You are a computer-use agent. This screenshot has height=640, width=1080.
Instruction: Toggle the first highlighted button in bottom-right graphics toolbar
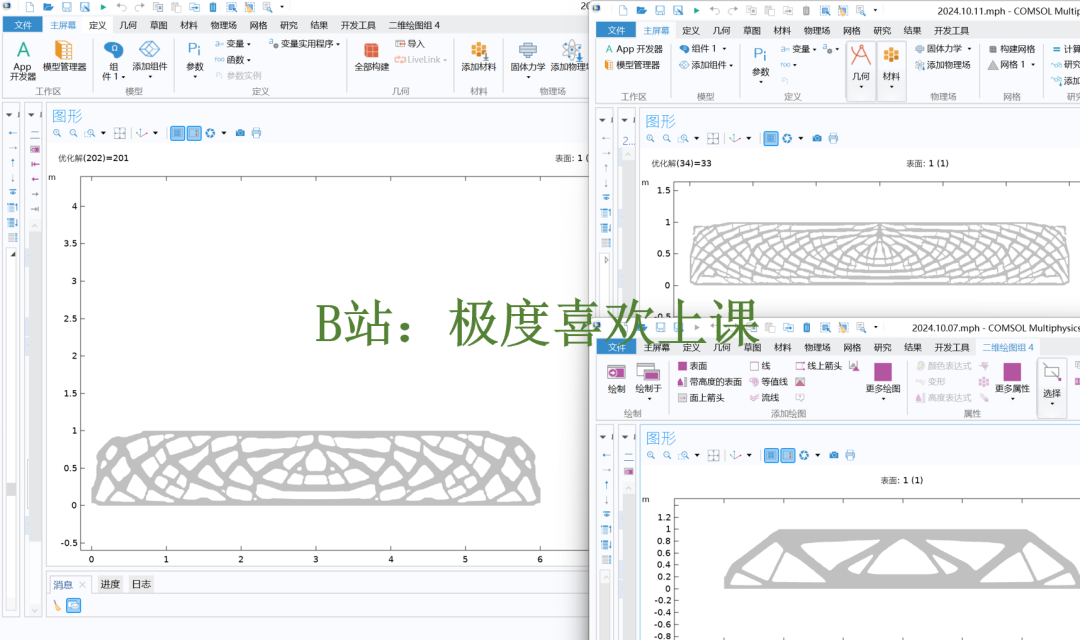[x=771, y=455]
